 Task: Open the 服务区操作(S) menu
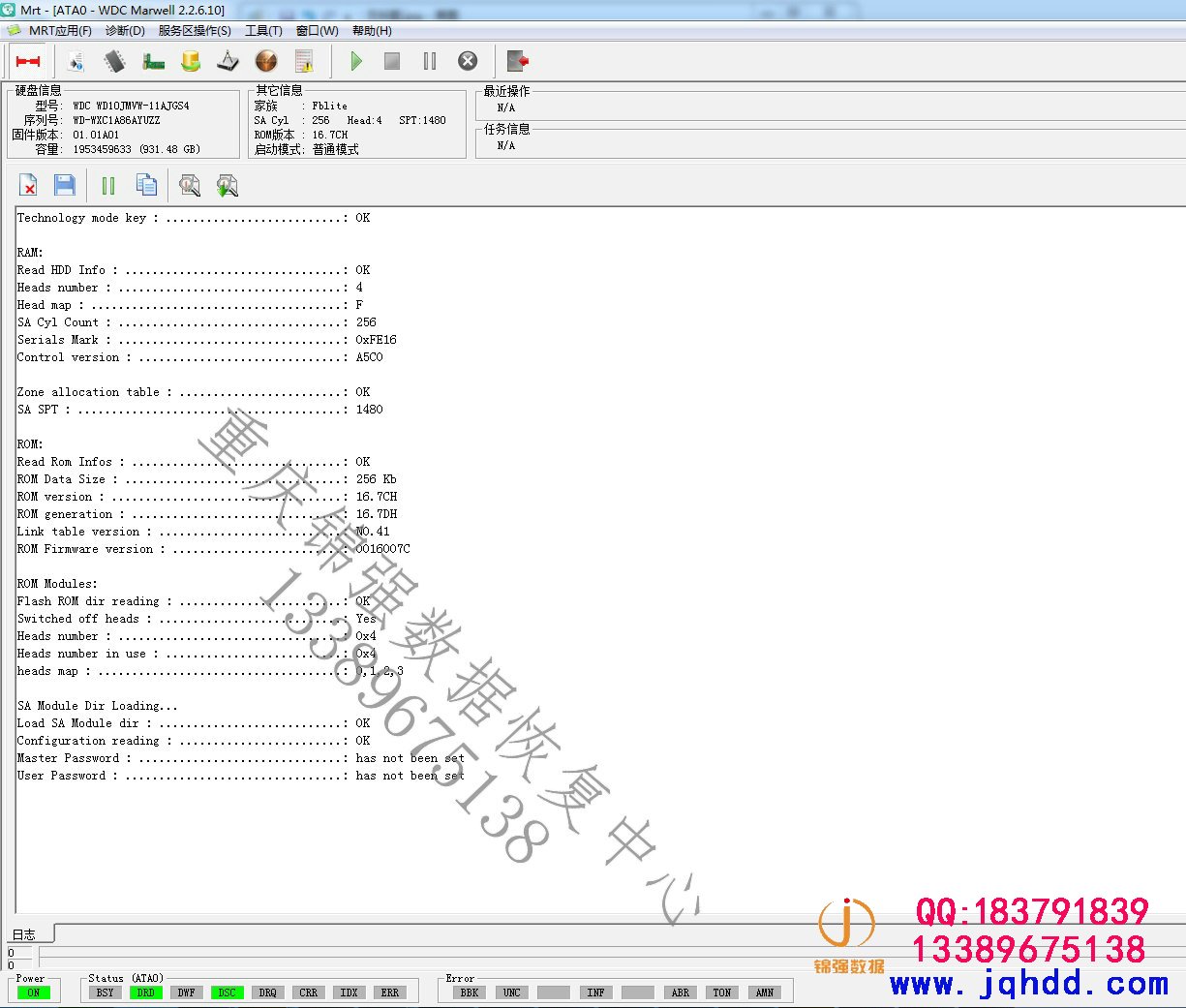click(195, 31)
